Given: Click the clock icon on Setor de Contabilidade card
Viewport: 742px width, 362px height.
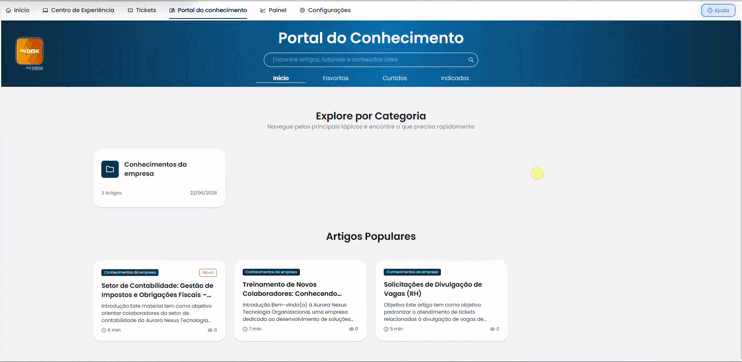Looking at the screenshot, I should point(104,330).
